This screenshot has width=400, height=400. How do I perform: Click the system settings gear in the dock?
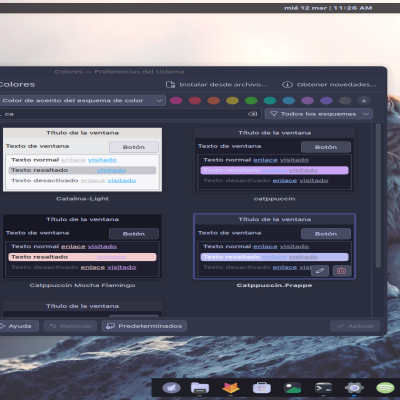[x=354, y=388]
